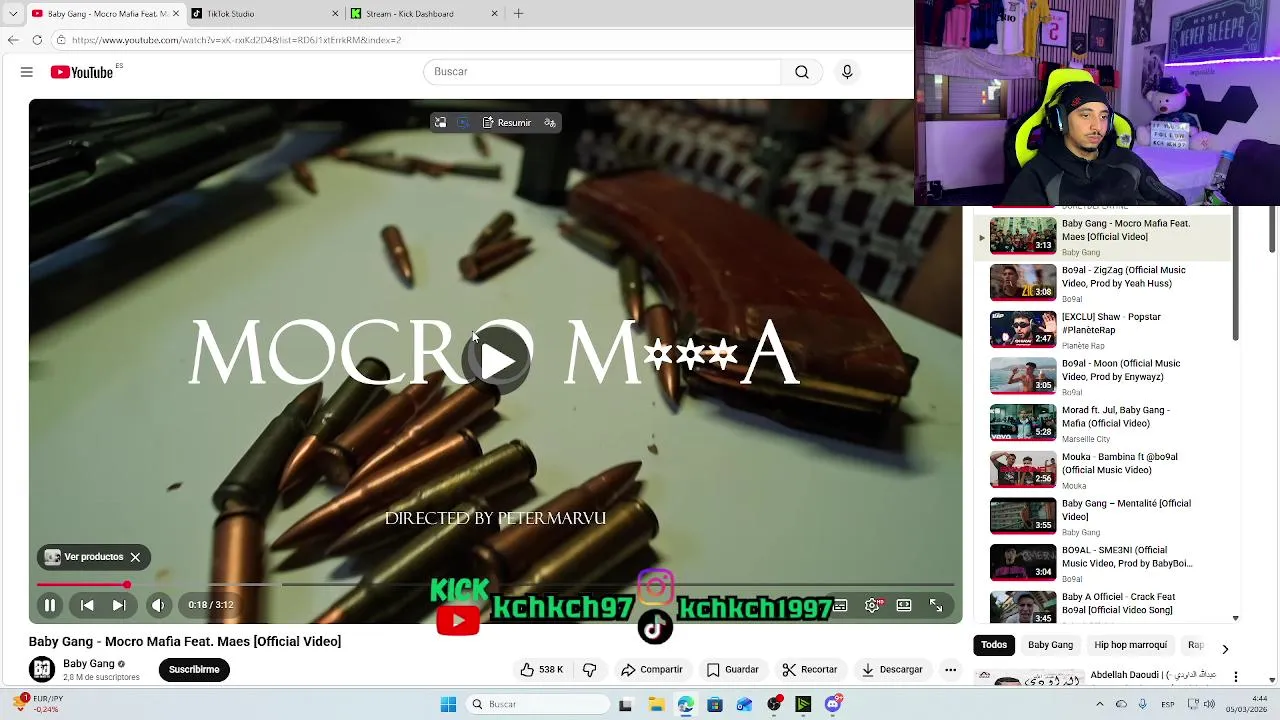Open the YouTube hamburger guide menu

point(27,72)
